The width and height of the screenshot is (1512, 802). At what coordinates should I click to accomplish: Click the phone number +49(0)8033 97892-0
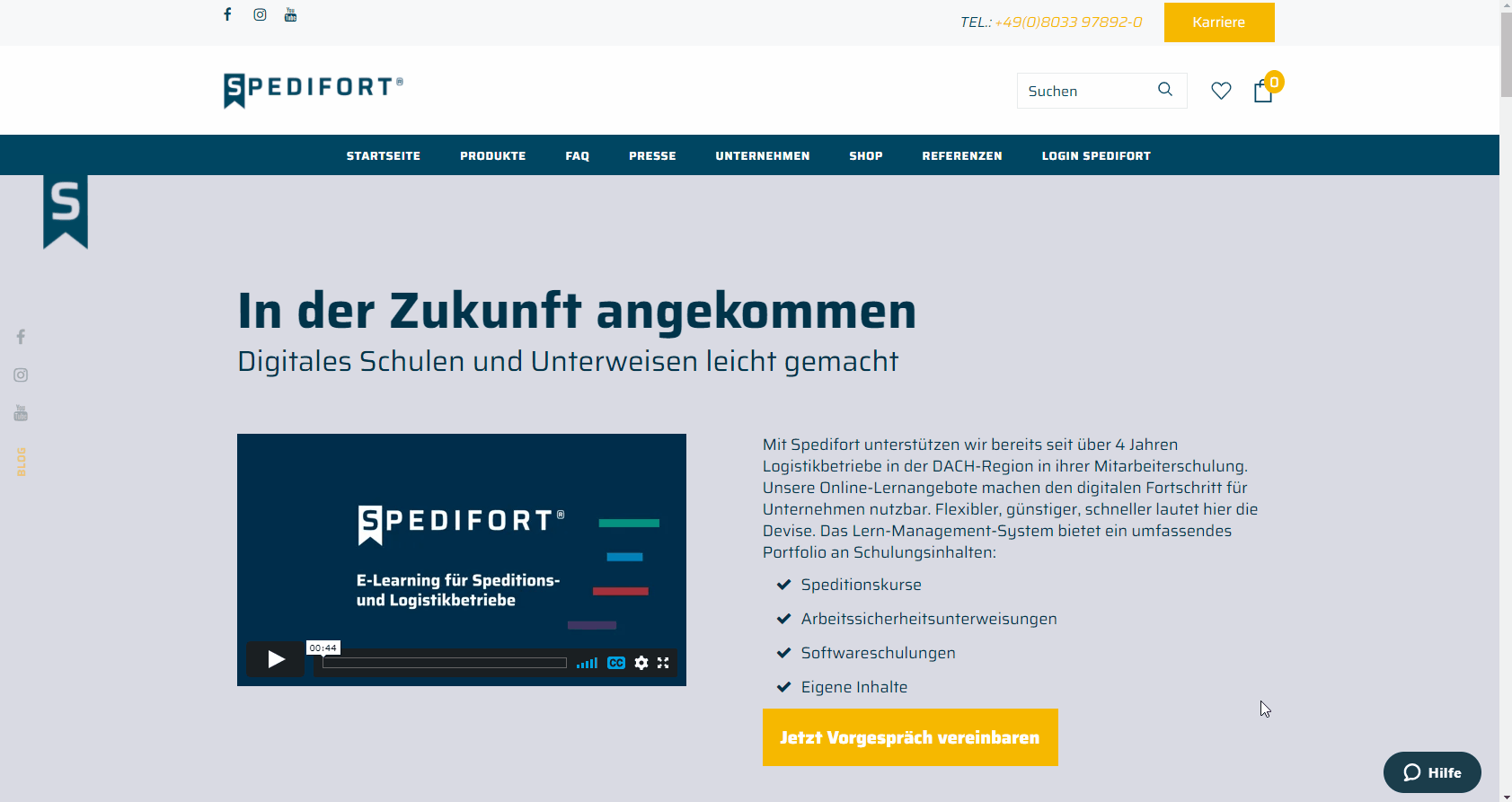[1068, 22]
